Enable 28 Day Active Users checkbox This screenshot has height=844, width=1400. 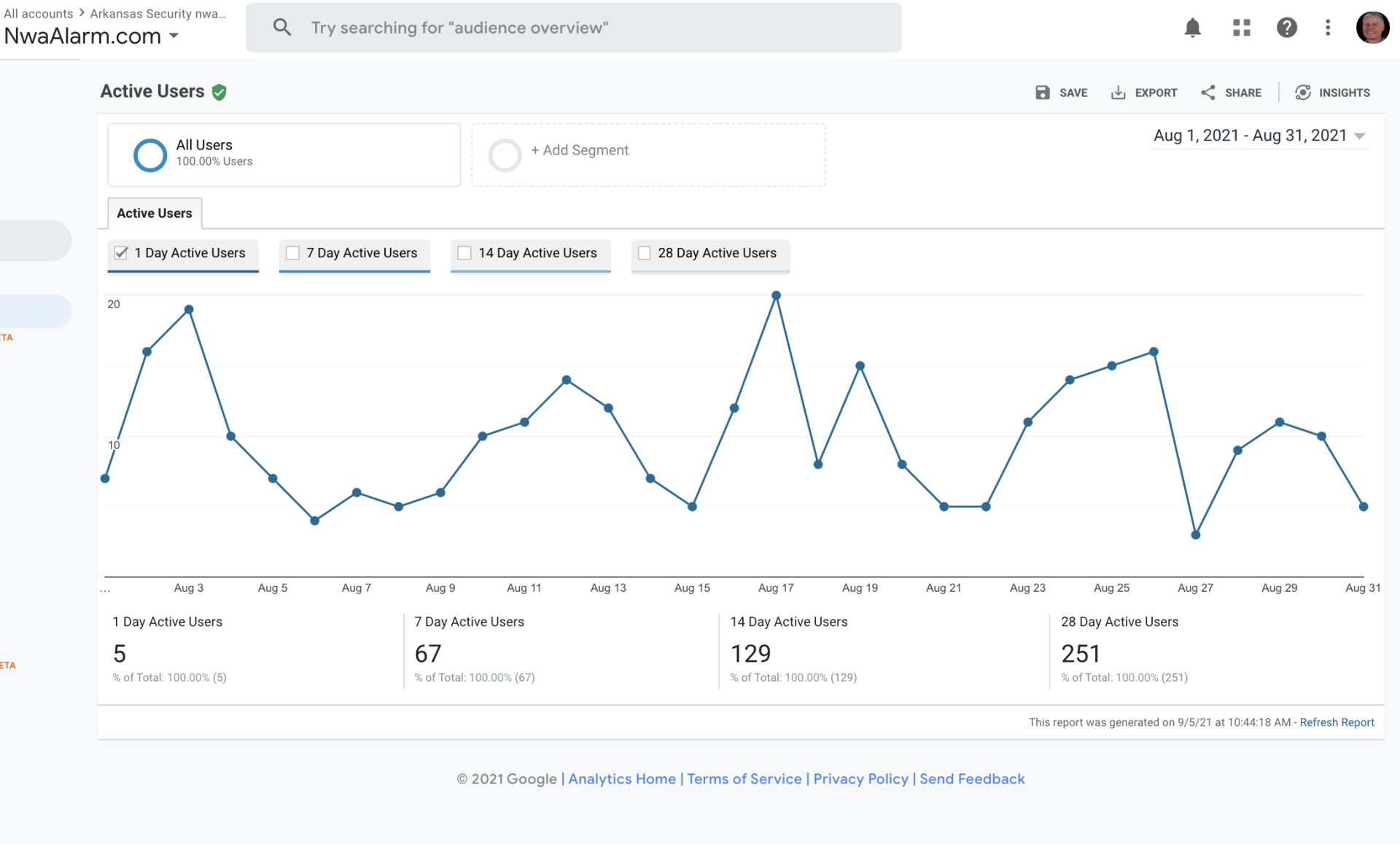click(x=645, y=253)
